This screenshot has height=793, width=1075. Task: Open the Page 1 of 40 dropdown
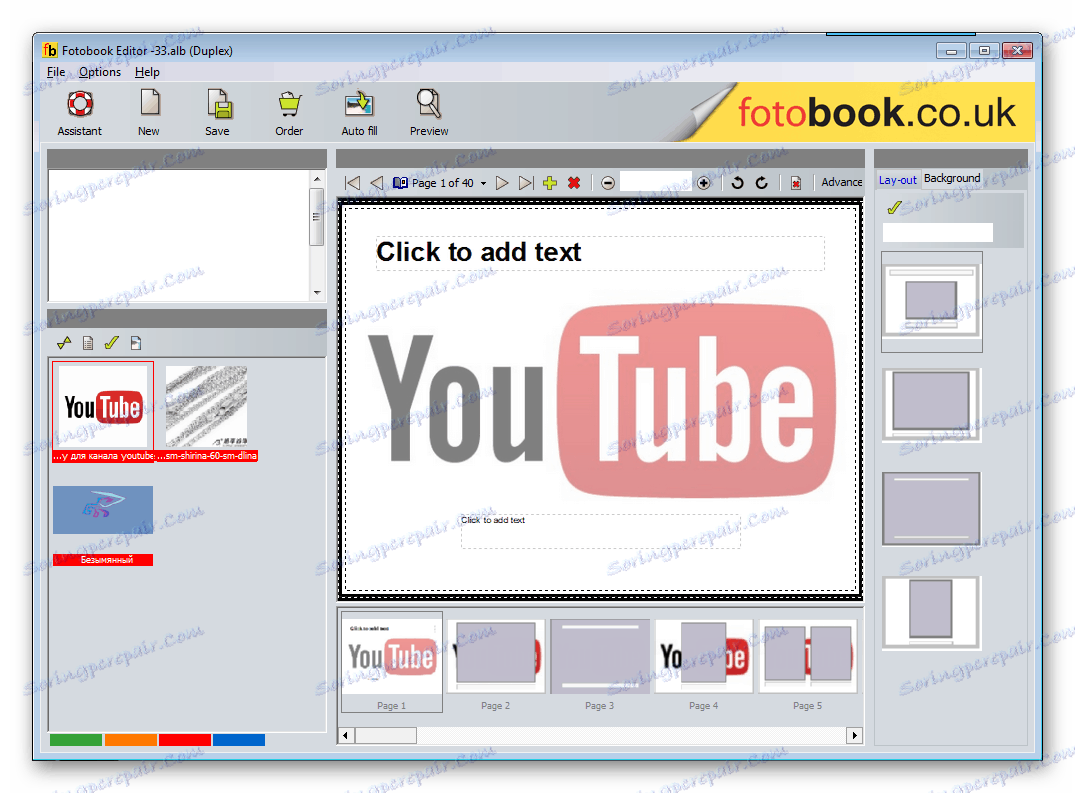(483, 184)
